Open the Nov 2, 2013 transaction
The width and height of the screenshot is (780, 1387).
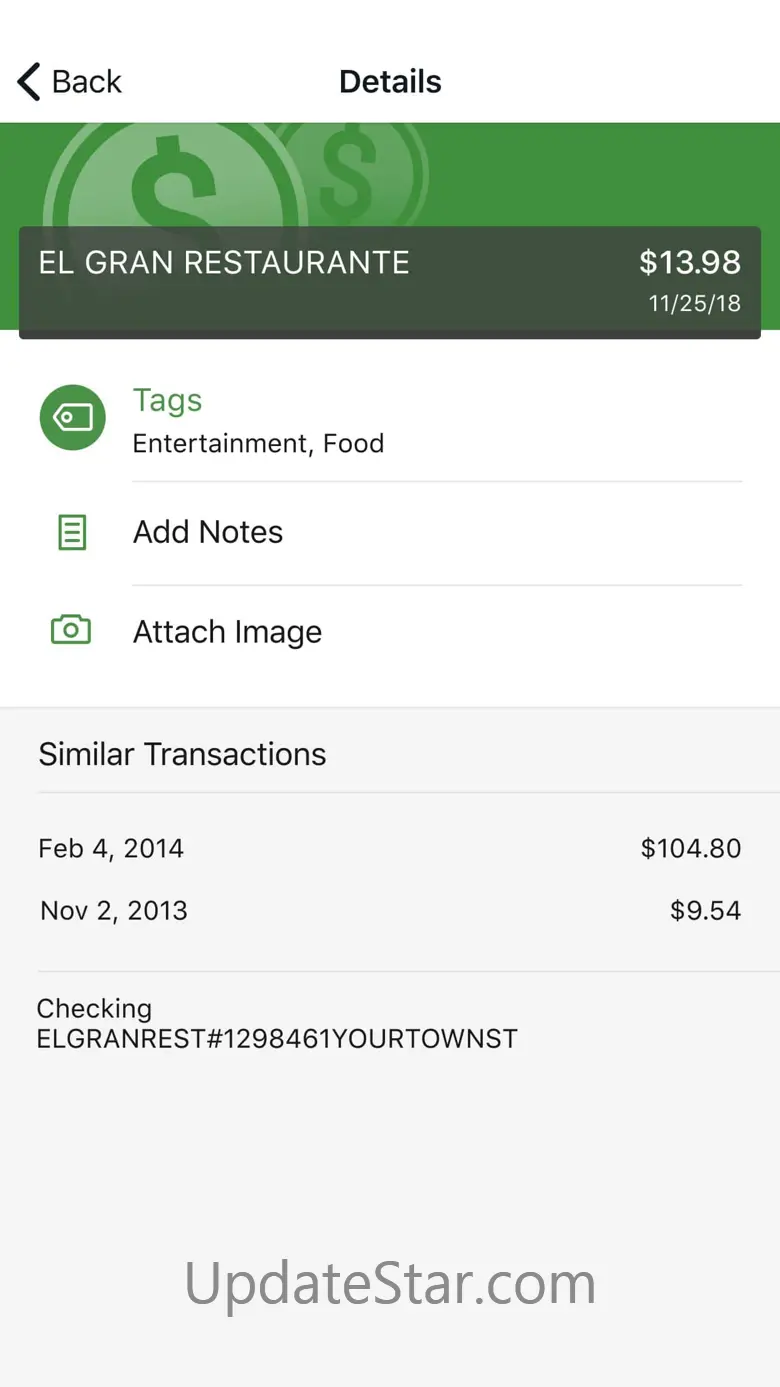pos(390,910)
